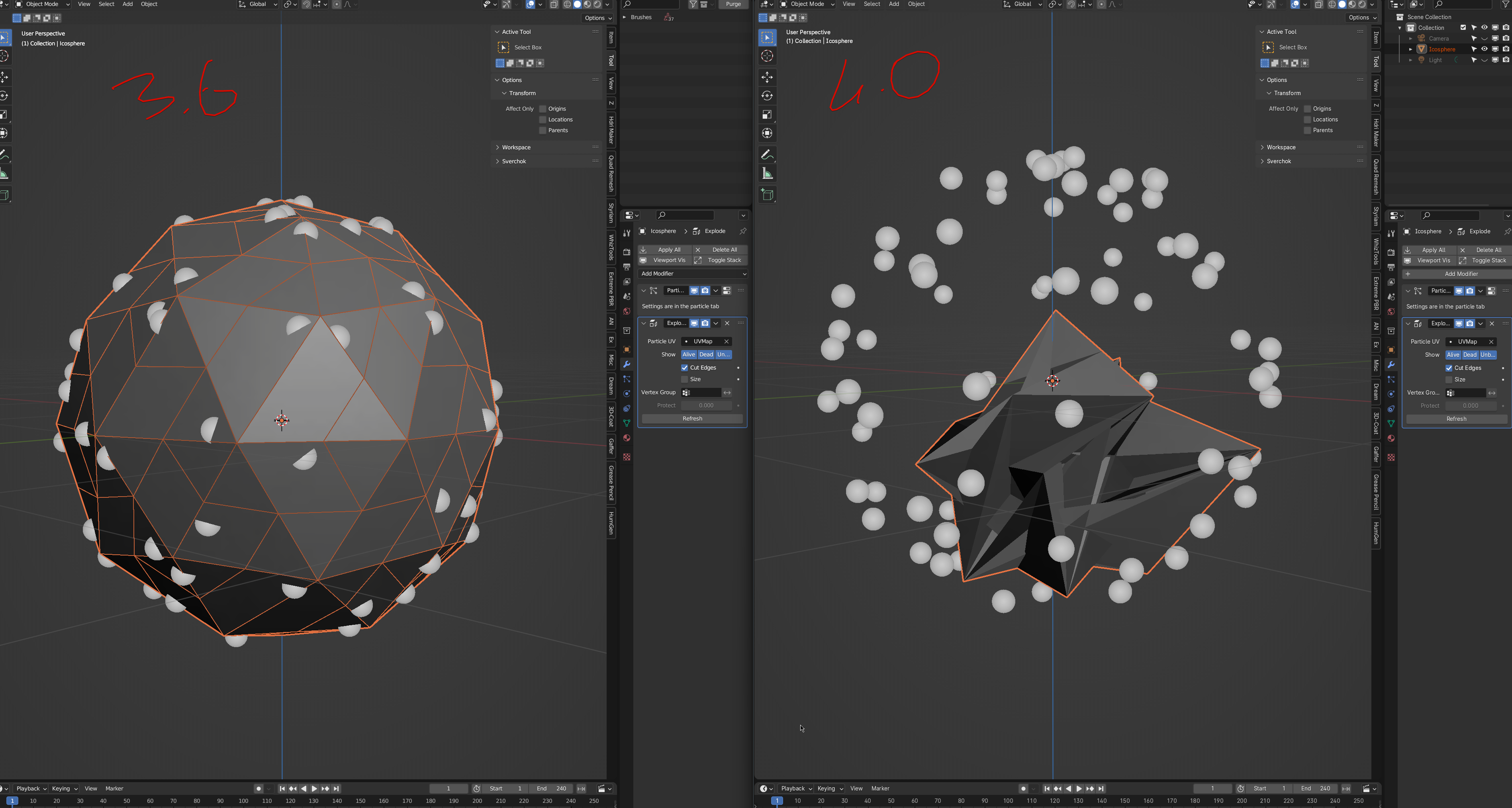This screenshot has width=1512, height=808.
Task: Open Options dropdown in 3.6 viewport header
Action: (597, 18)
